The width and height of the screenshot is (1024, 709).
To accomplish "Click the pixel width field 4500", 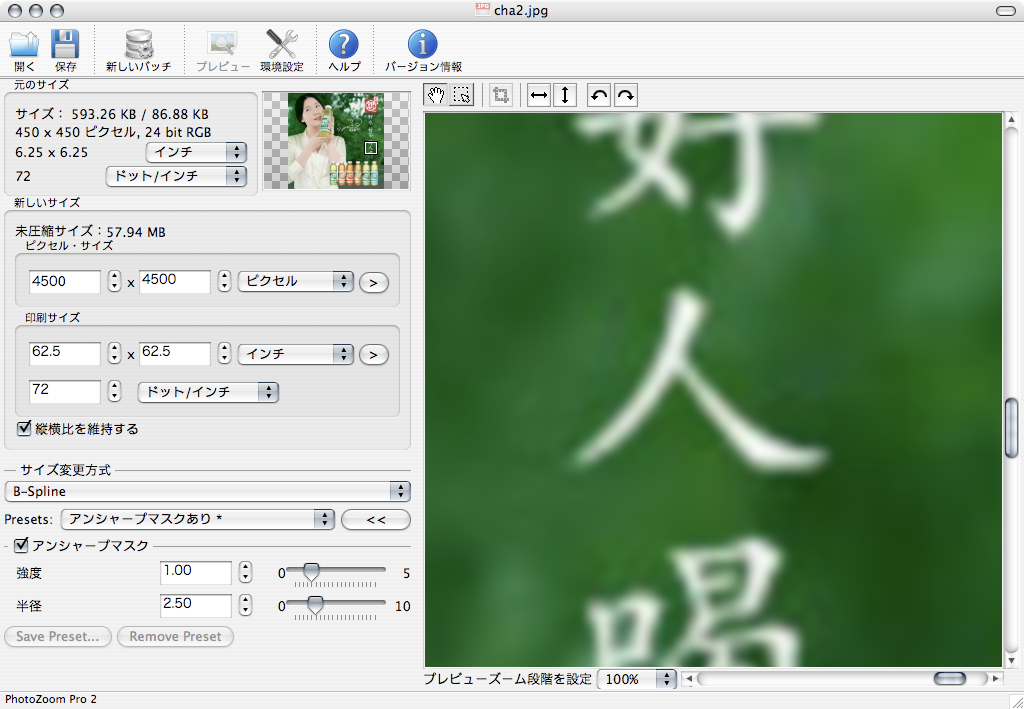I will pos(65,281).
